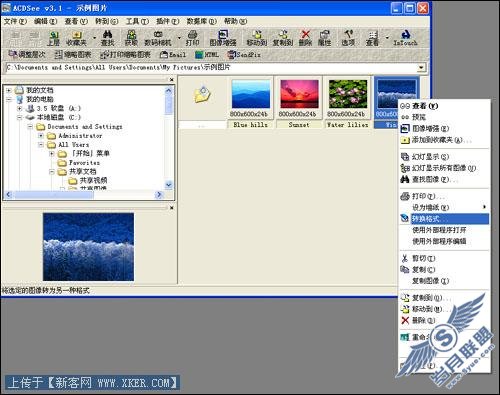This screenshot has height=395, width=500.
Task: Open the 编辑(E) menu
Action: (46, 21)
